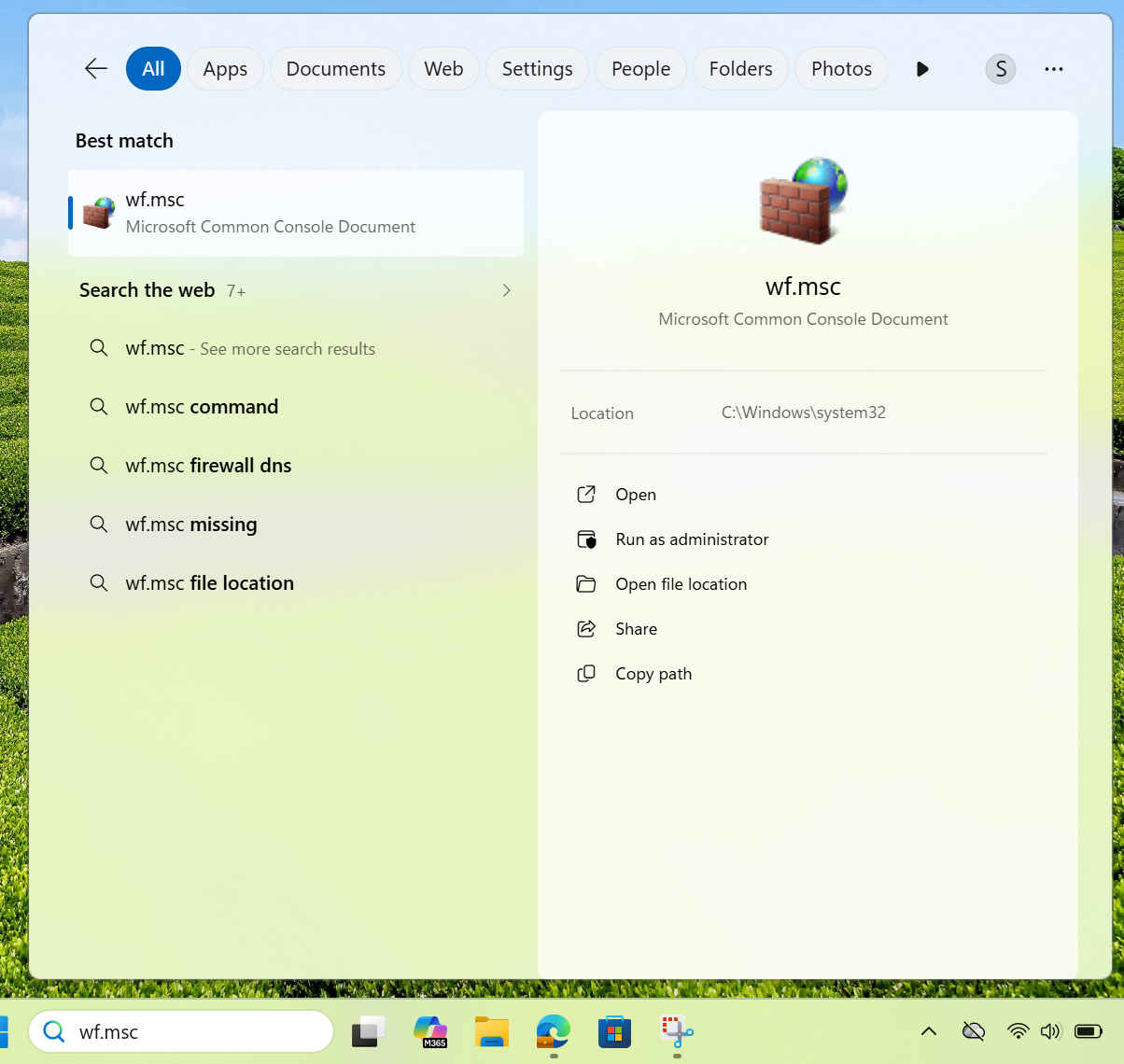Click search icon beside 'wf.msc command'
Viewport: 1124px width, 1064px height.
point(98,406)
